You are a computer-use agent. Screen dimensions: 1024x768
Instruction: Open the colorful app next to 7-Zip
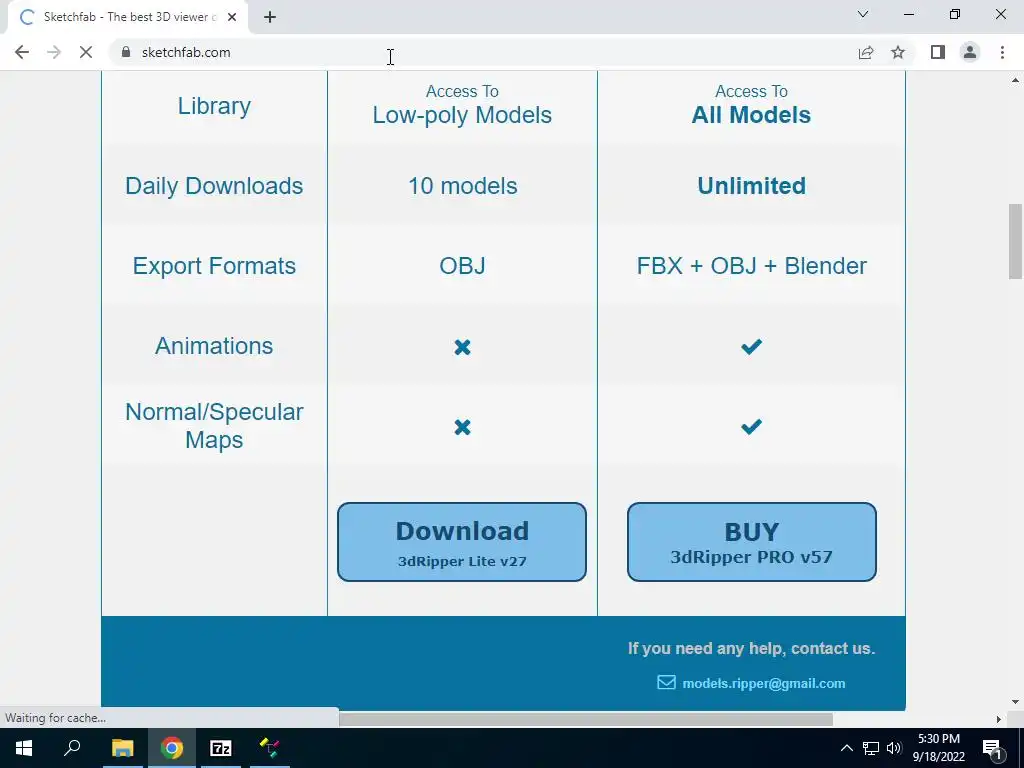[270, 748]
